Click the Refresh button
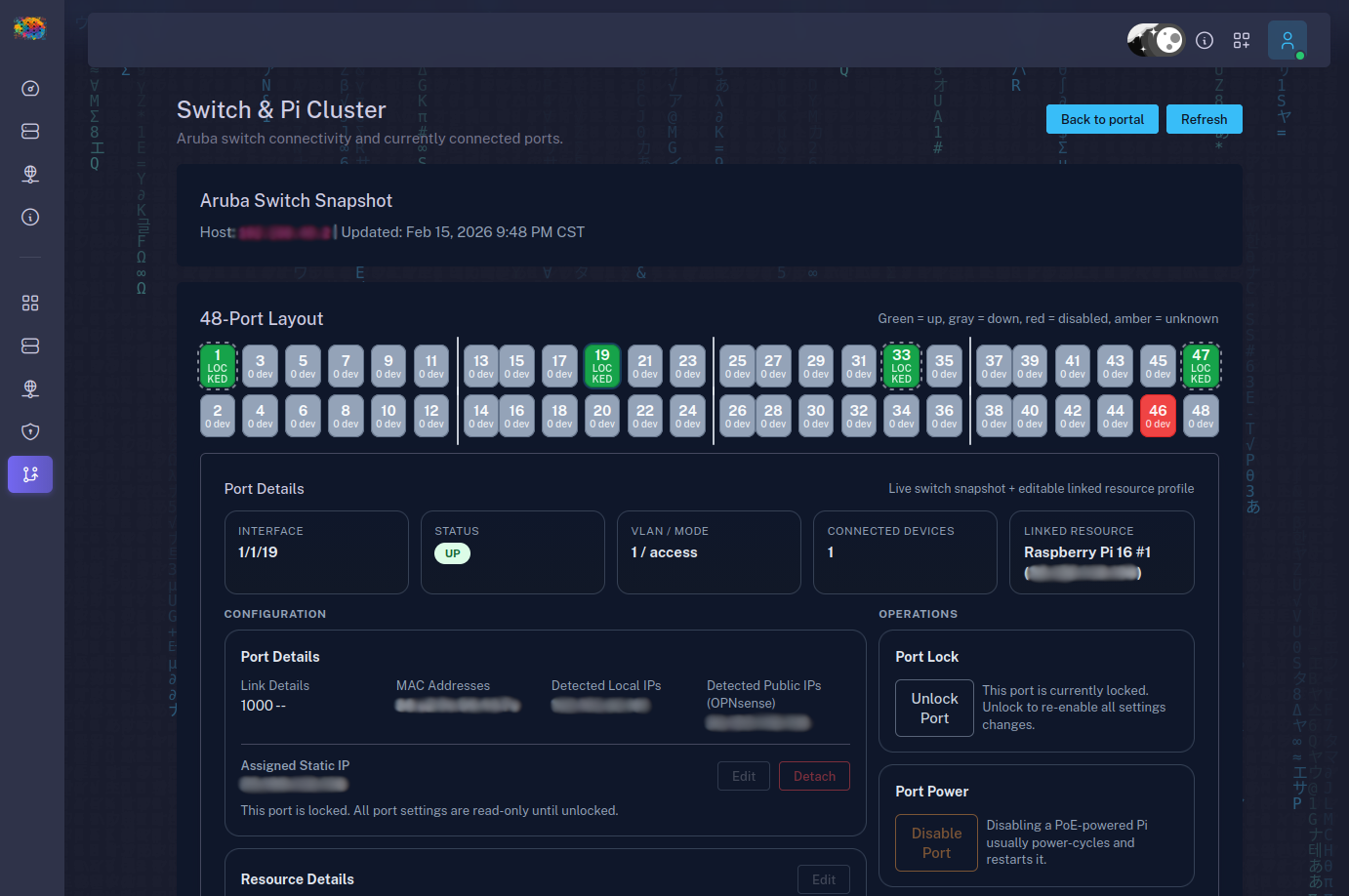 1204,119
